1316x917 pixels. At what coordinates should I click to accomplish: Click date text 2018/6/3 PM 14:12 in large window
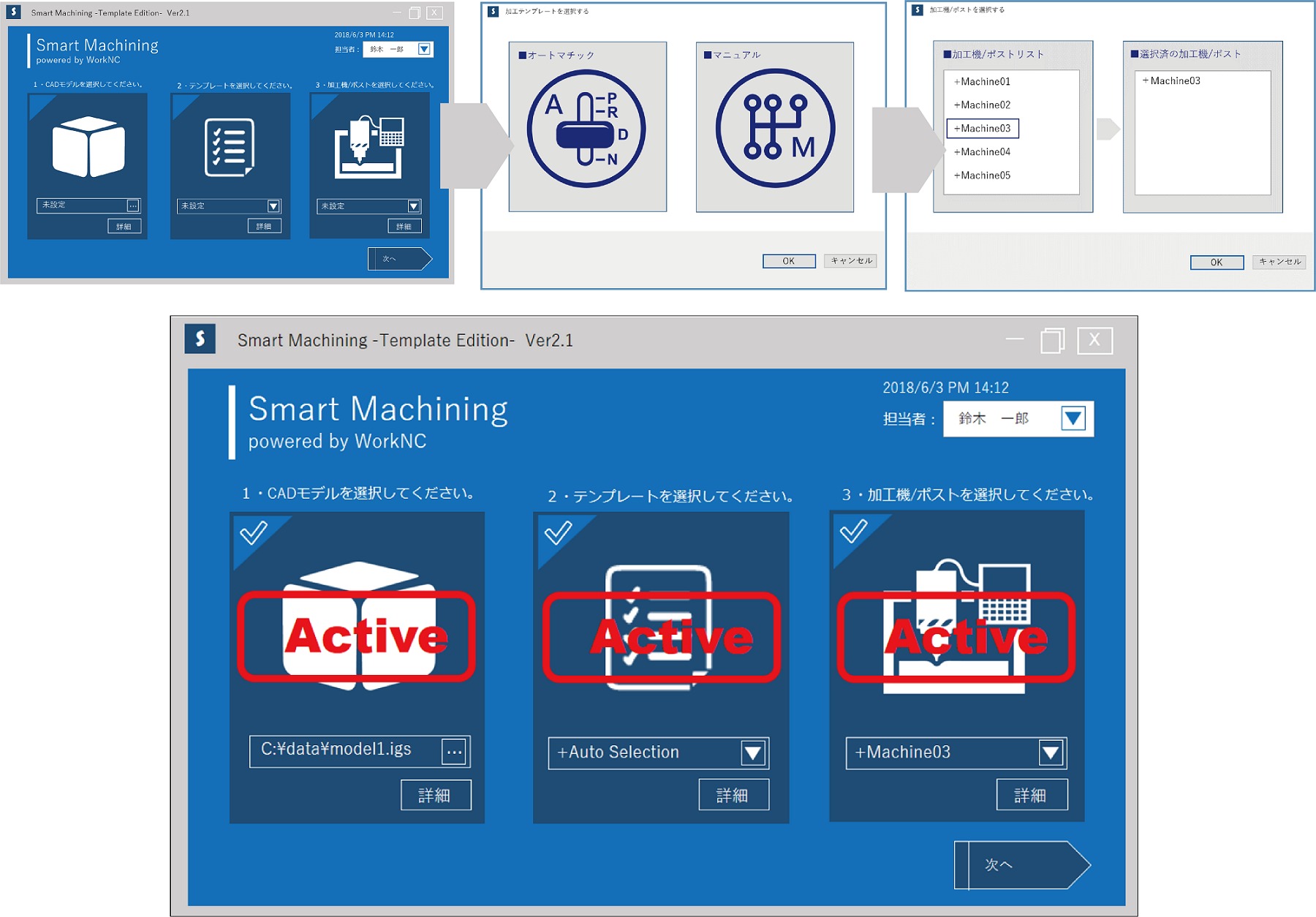(945, 388)
